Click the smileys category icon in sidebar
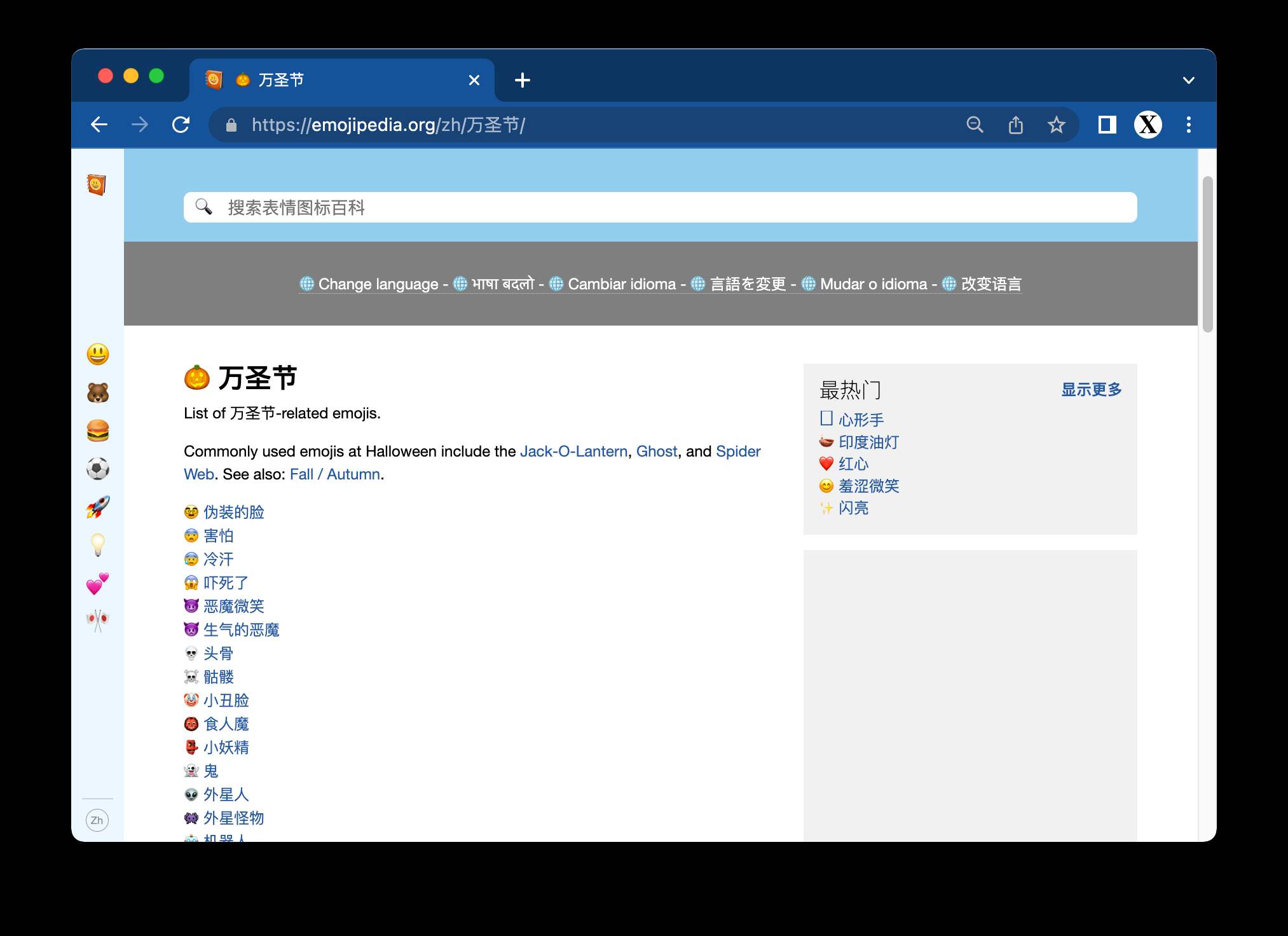Image resolution: width=1288 pixels, height=936 pixels. point(97,354)
